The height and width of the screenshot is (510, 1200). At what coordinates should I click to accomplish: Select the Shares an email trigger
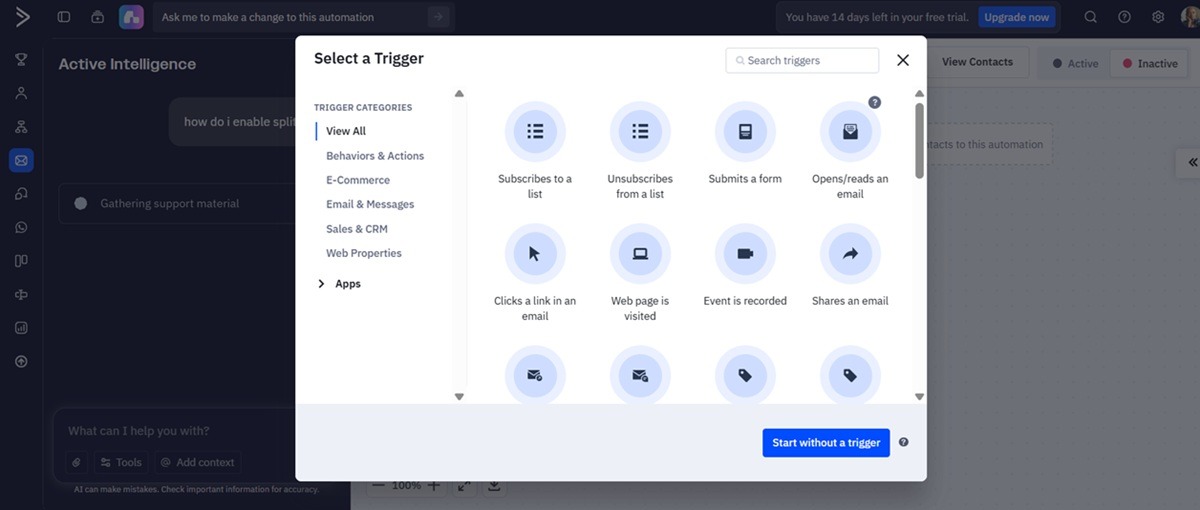click(850, 265)
